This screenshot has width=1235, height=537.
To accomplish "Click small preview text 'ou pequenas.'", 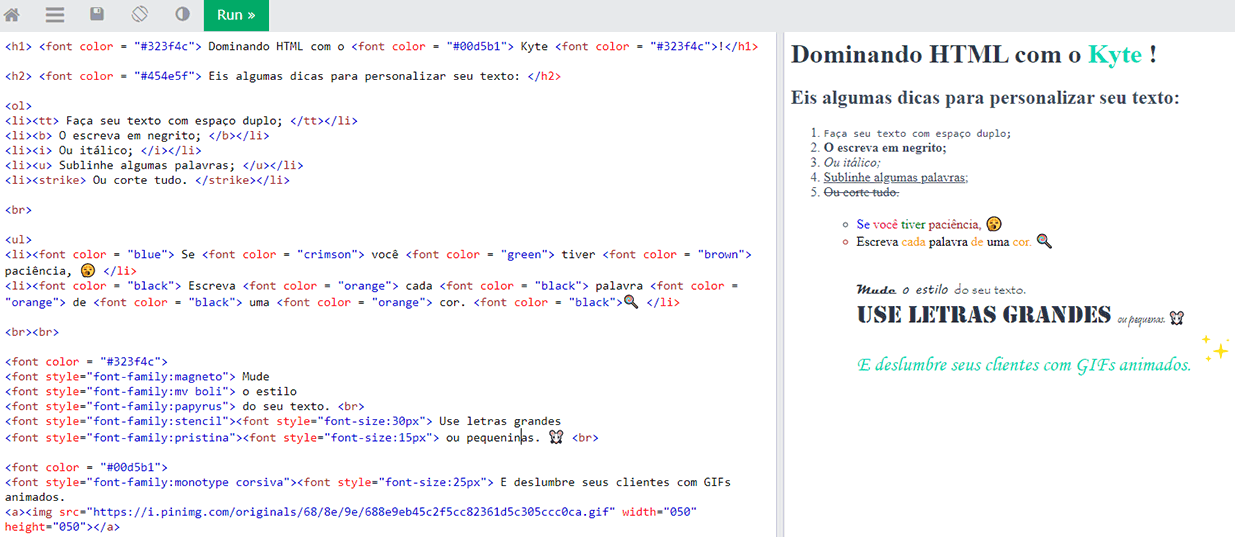I will pos(1142,319).
